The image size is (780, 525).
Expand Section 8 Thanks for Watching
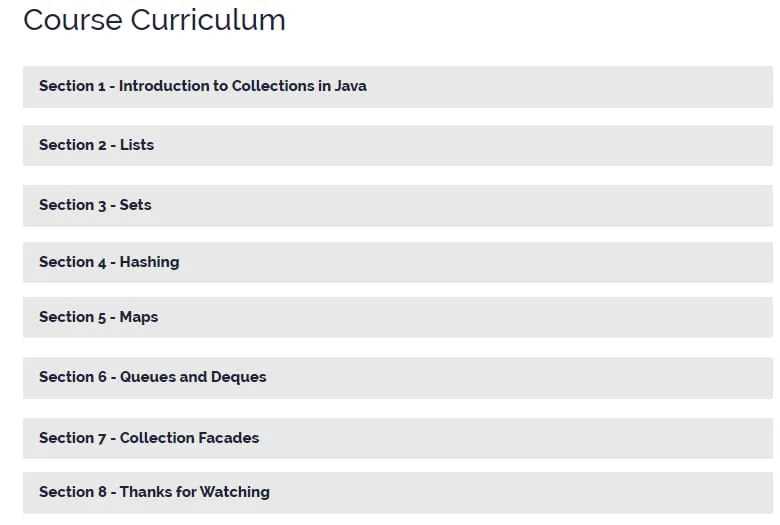coord(397,493)
